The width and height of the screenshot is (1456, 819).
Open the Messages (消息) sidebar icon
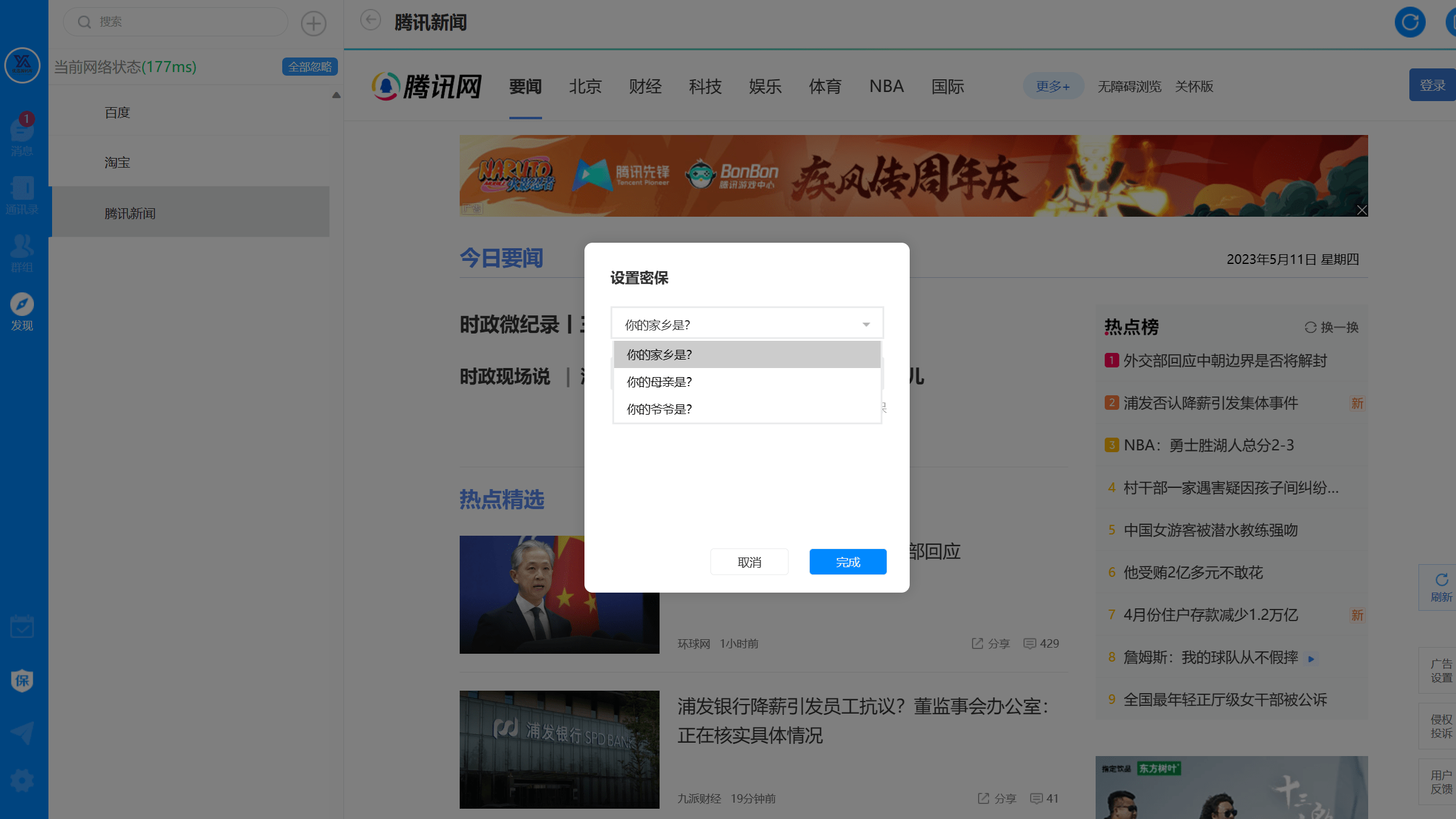(22, 134)
